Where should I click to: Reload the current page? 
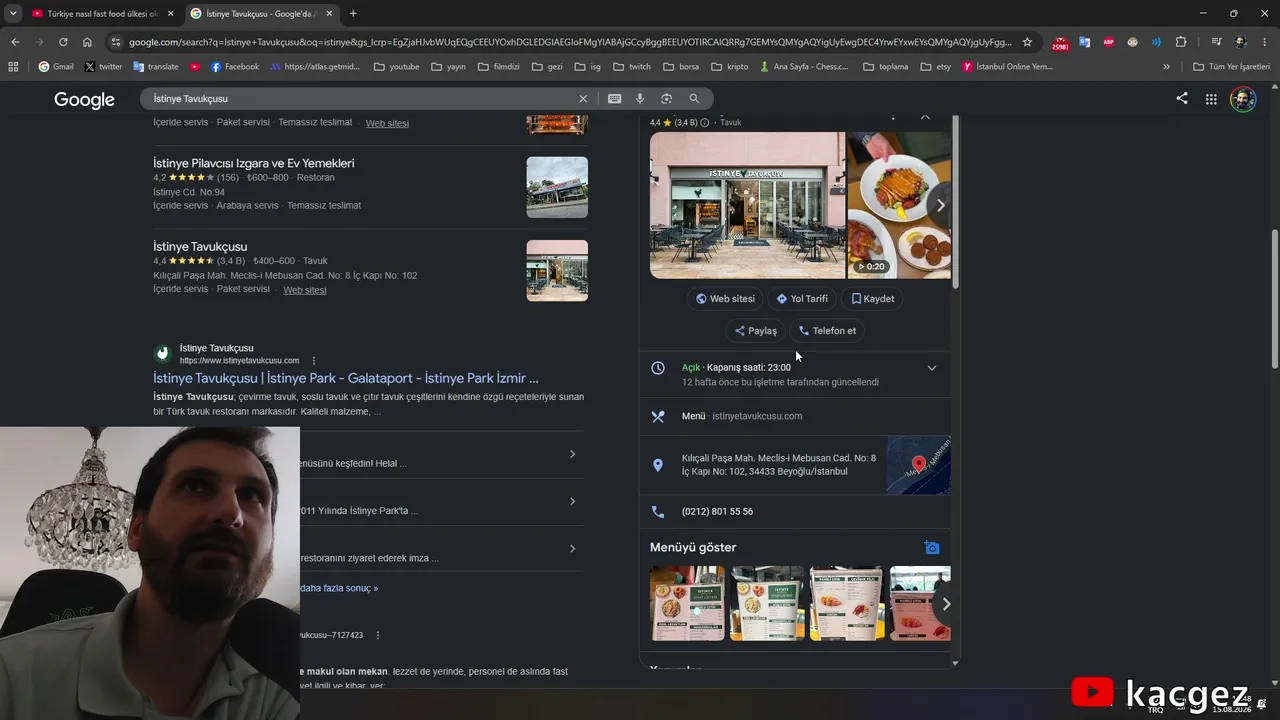[63, 42]
